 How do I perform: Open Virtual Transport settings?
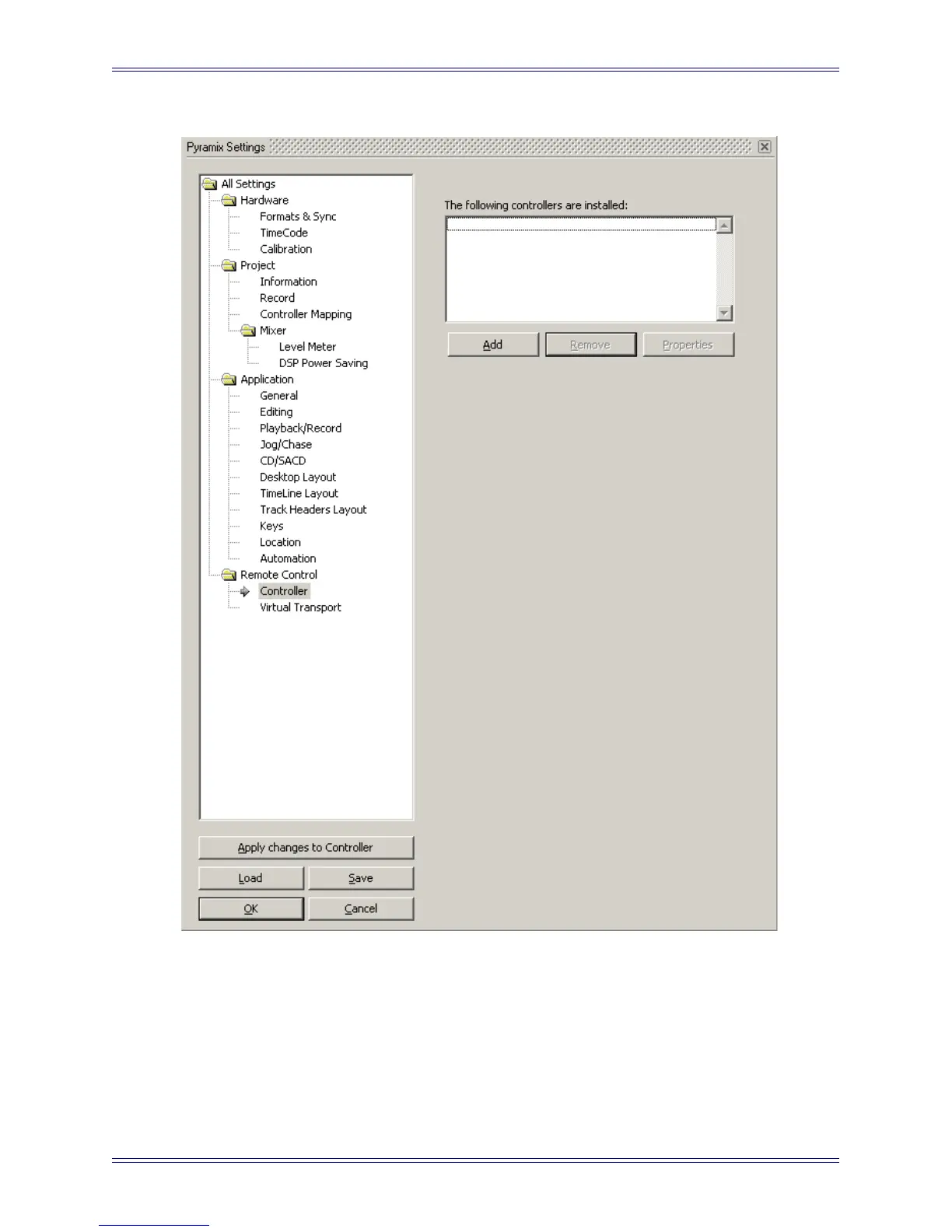(x=300, y=608)
